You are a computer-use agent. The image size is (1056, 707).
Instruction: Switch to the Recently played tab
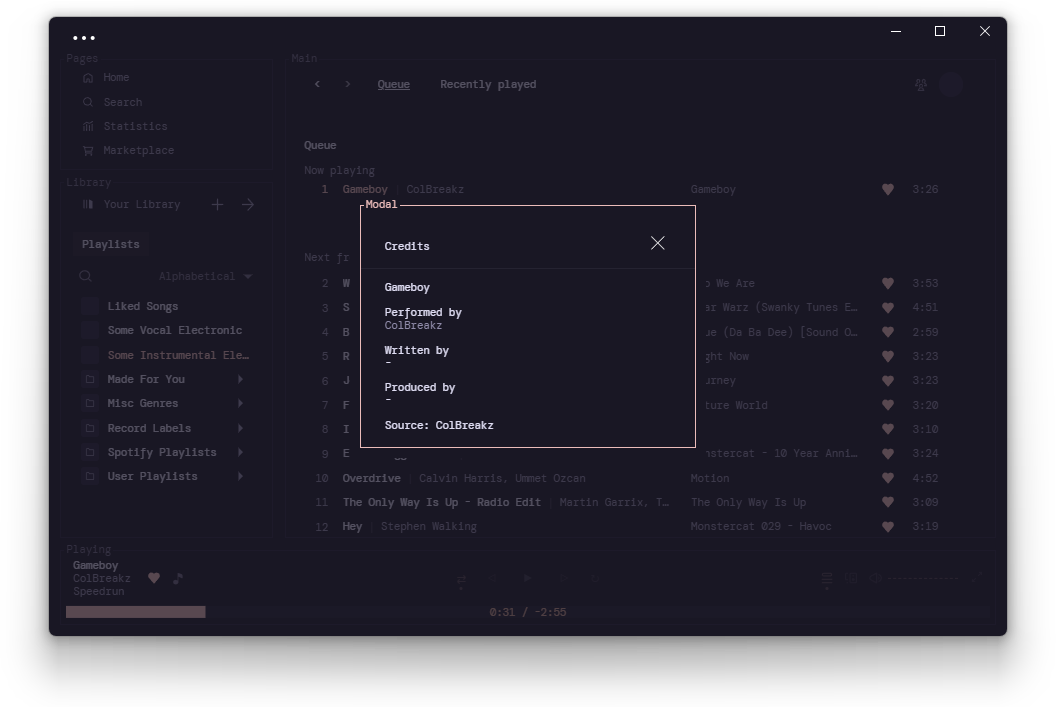488,84
